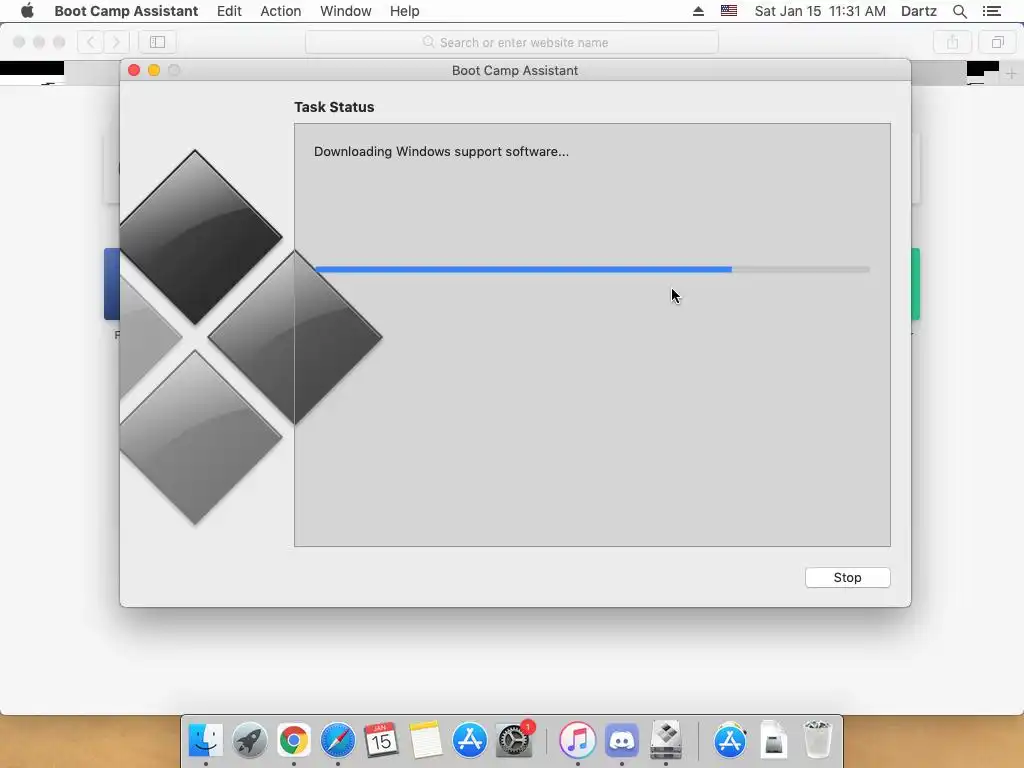1024x768 pixels.
Task: Open Notification Center list icon
Action: (x=991, y=11)
